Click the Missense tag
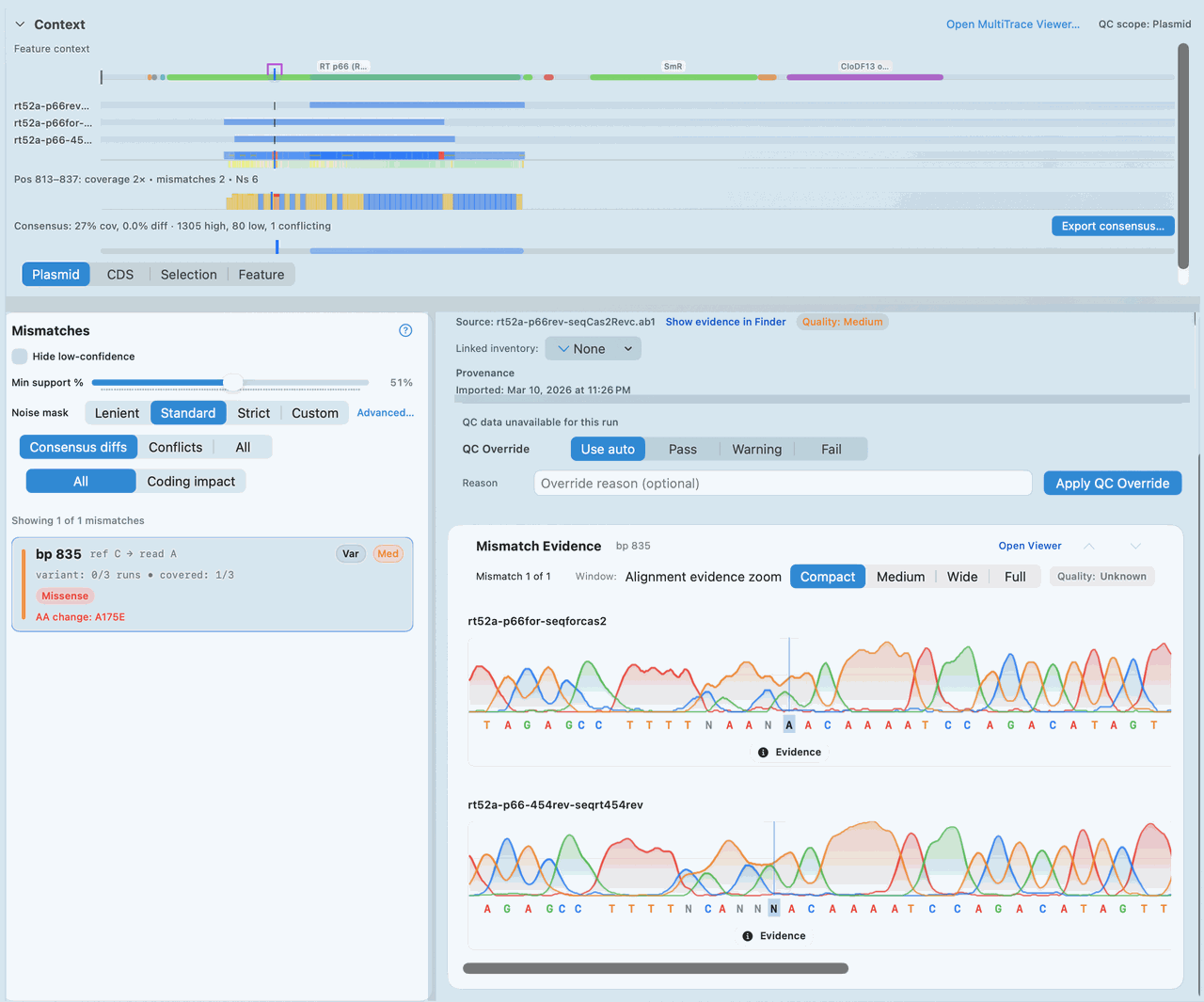 pyautogui.click(x=65, y=596)
